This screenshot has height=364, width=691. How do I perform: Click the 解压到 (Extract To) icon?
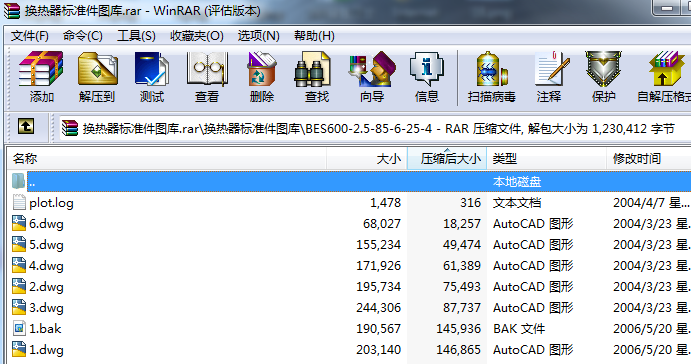click(97, 69)
